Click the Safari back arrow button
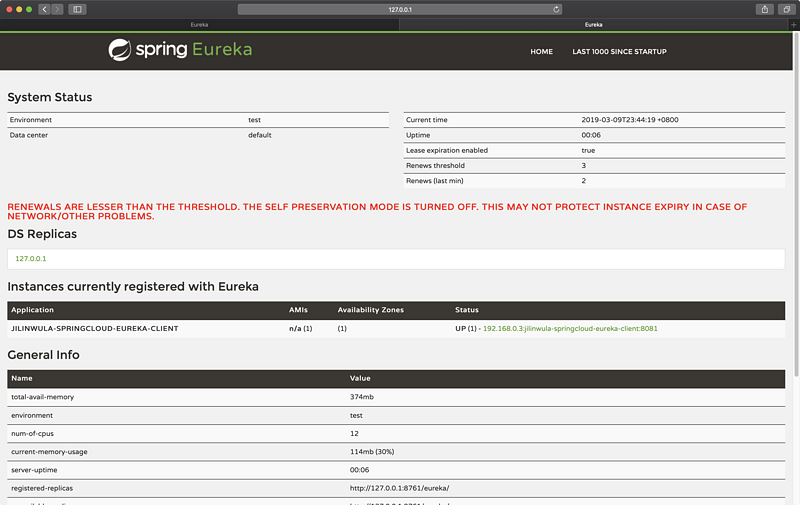This screenshot has width=800, height=505. pos(44,9)
